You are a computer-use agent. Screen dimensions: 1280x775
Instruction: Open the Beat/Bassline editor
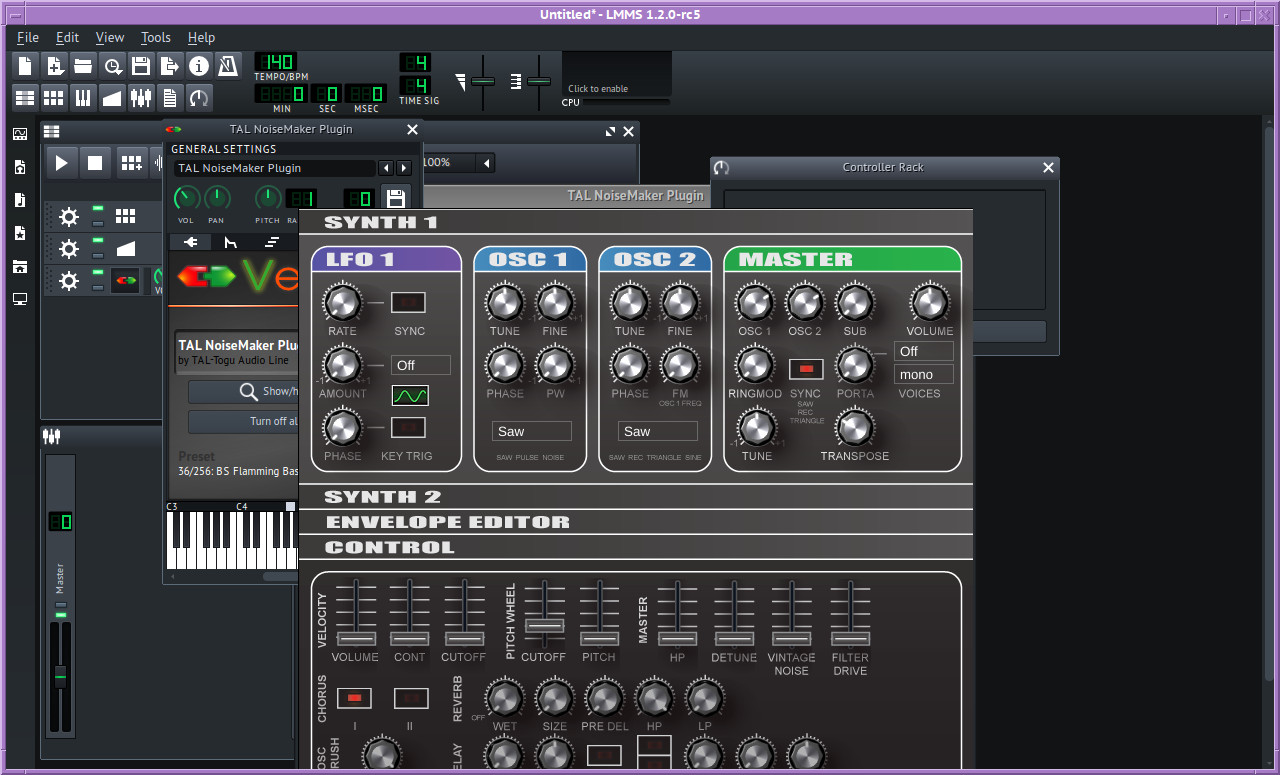coord(53,97)
